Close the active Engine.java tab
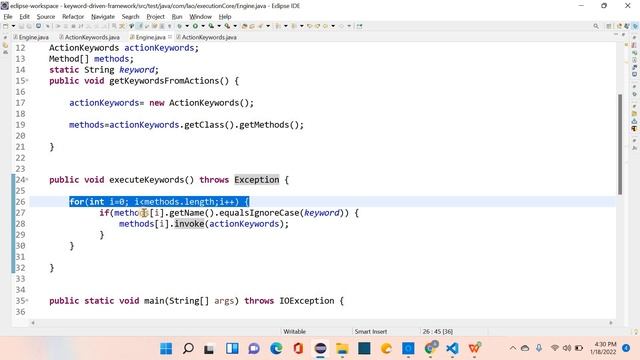 tap(170, 37)
